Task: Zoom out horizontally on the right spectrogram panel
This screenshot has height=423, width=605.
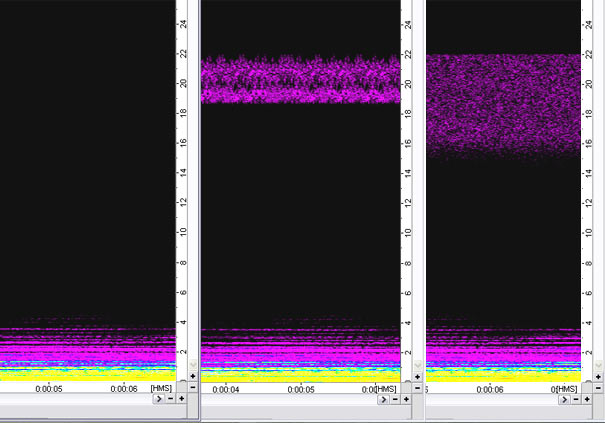Action: 576,398
